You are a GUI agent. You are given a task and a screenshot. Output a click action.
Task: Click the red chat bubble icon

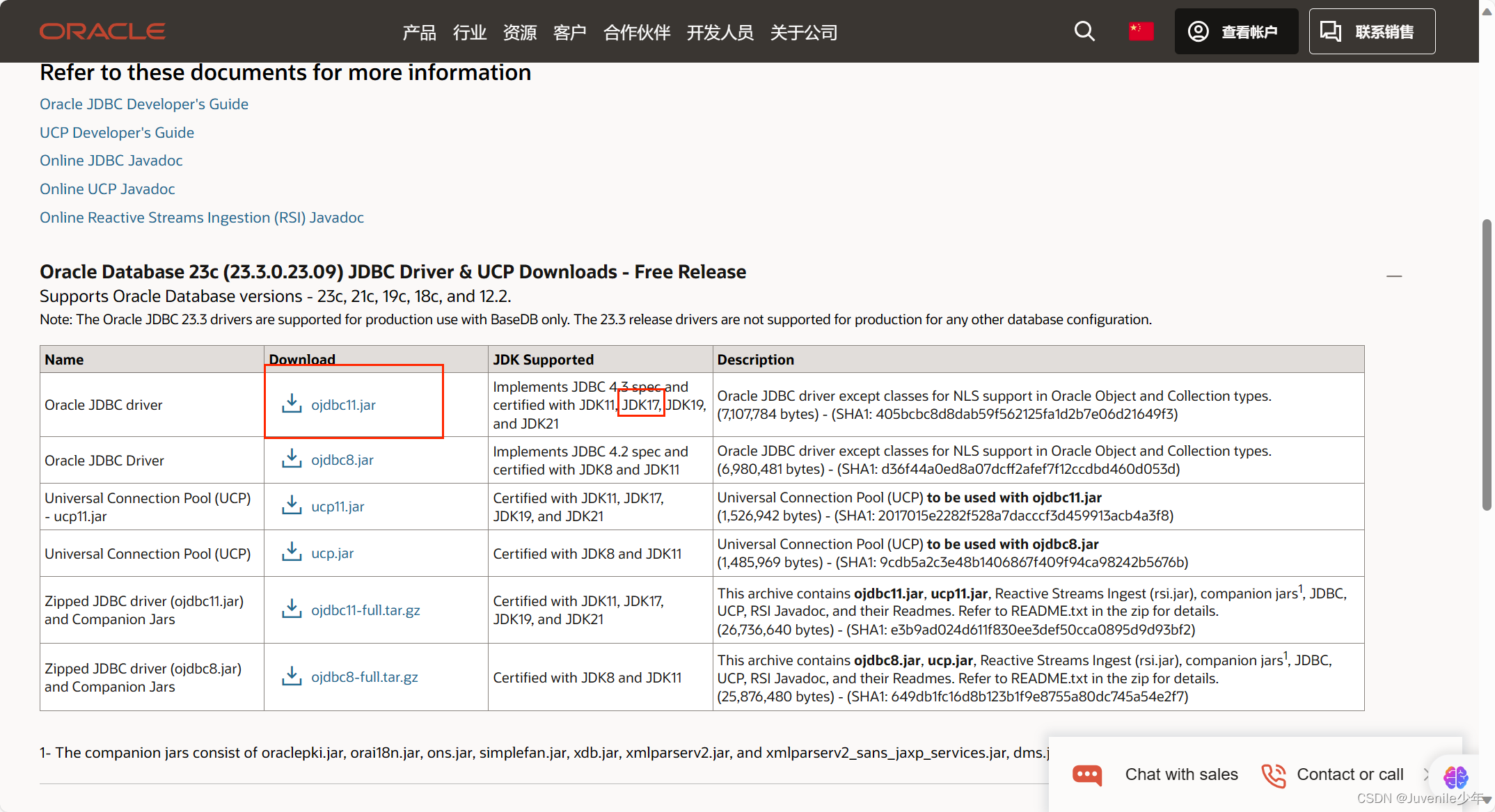click(1087, 775)
